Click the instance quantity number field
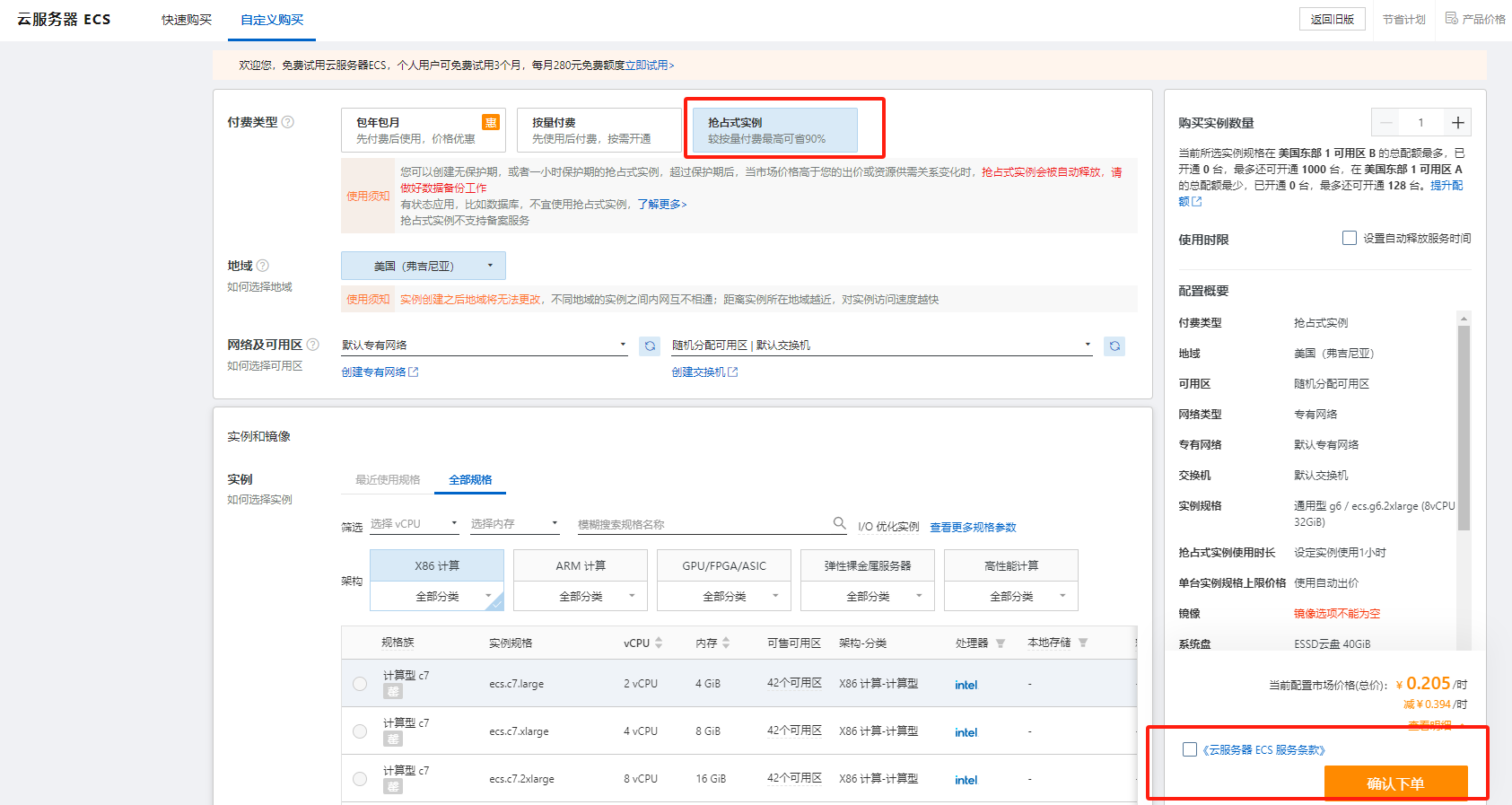 tap(1421, 123)
